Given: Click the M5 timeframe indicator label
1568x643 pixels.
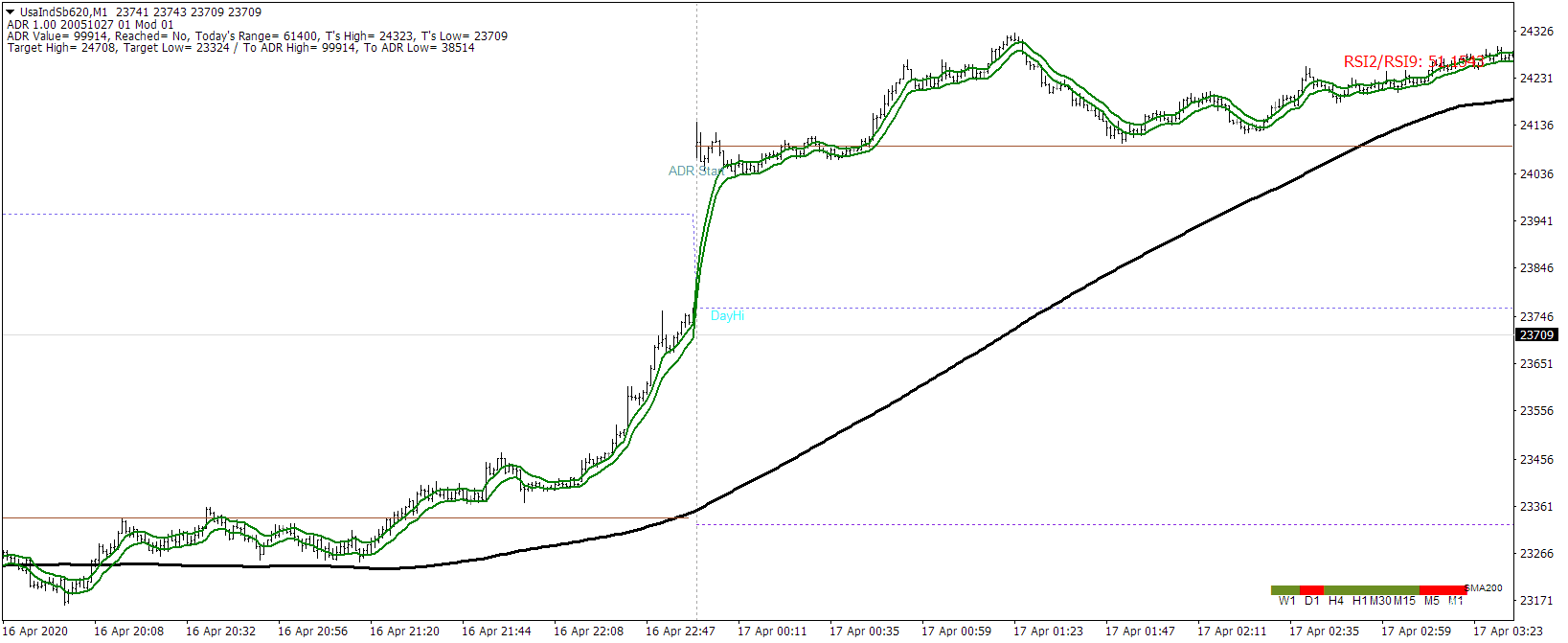Looking at the screenshot, I should pos(1431,601).
